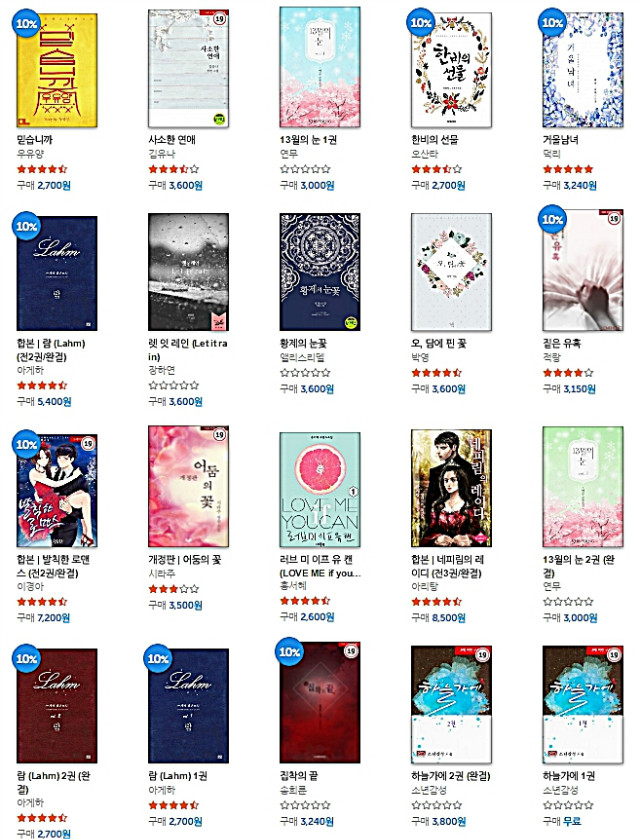640x839 pixels.
Task: Click 구매 3,600원 price for 황제의 눈꽃
Action: [307, 389]
